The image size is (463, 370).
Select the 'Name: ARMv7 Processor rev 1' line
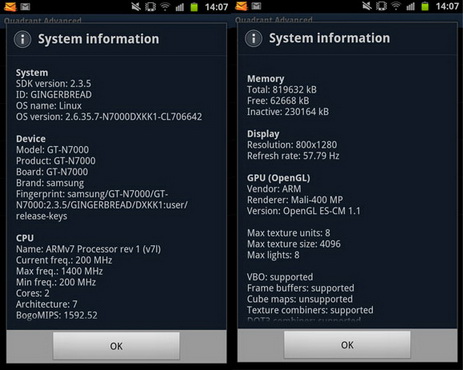point(88,249)
